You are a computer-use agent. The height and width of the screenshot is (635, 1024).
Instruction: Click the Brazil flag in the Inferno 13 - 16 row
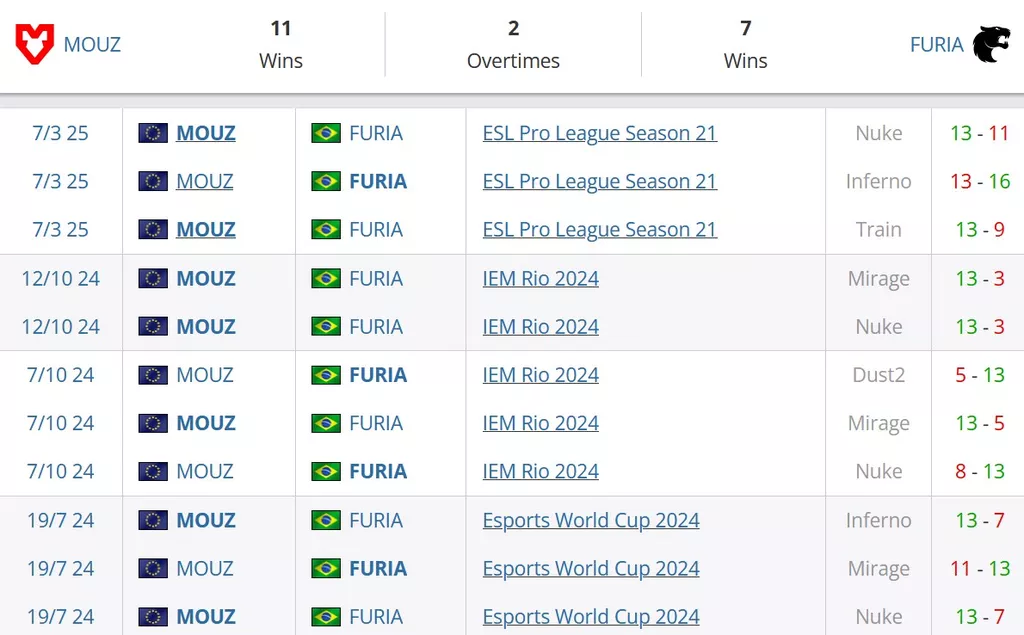326,182
